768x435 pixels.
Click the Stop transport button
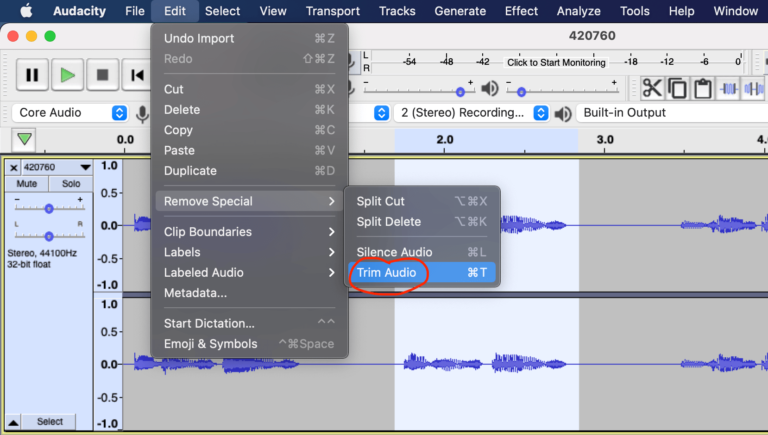coord(103,75)
